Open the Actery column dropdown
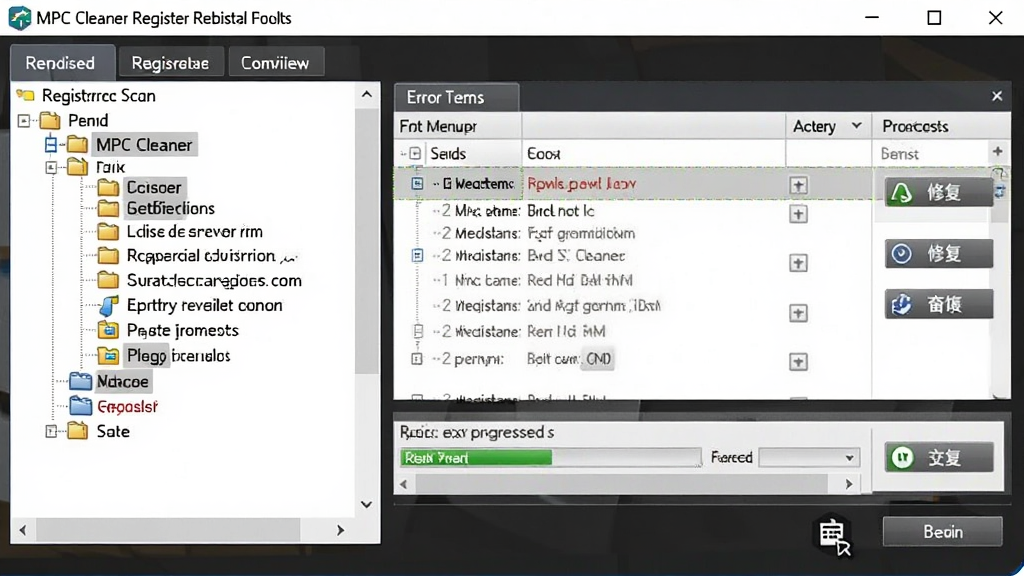The width and height of the screenshot is (1024, 576). point(856,125)
